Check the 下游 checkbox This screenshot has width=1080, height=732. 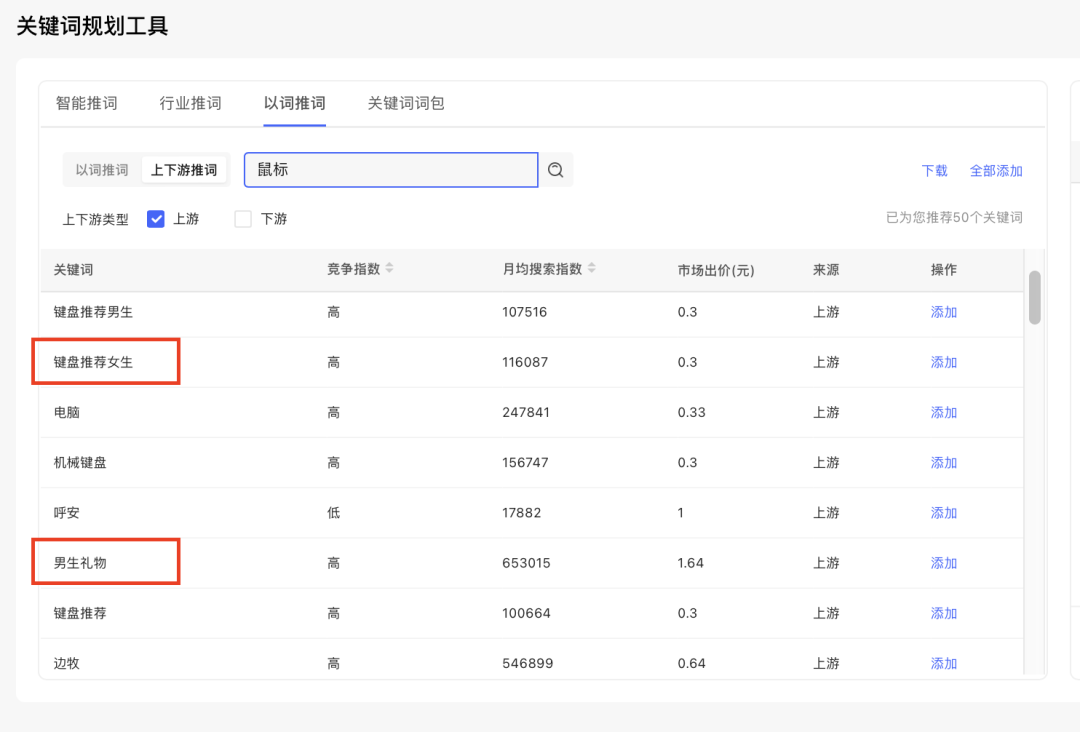242,219
